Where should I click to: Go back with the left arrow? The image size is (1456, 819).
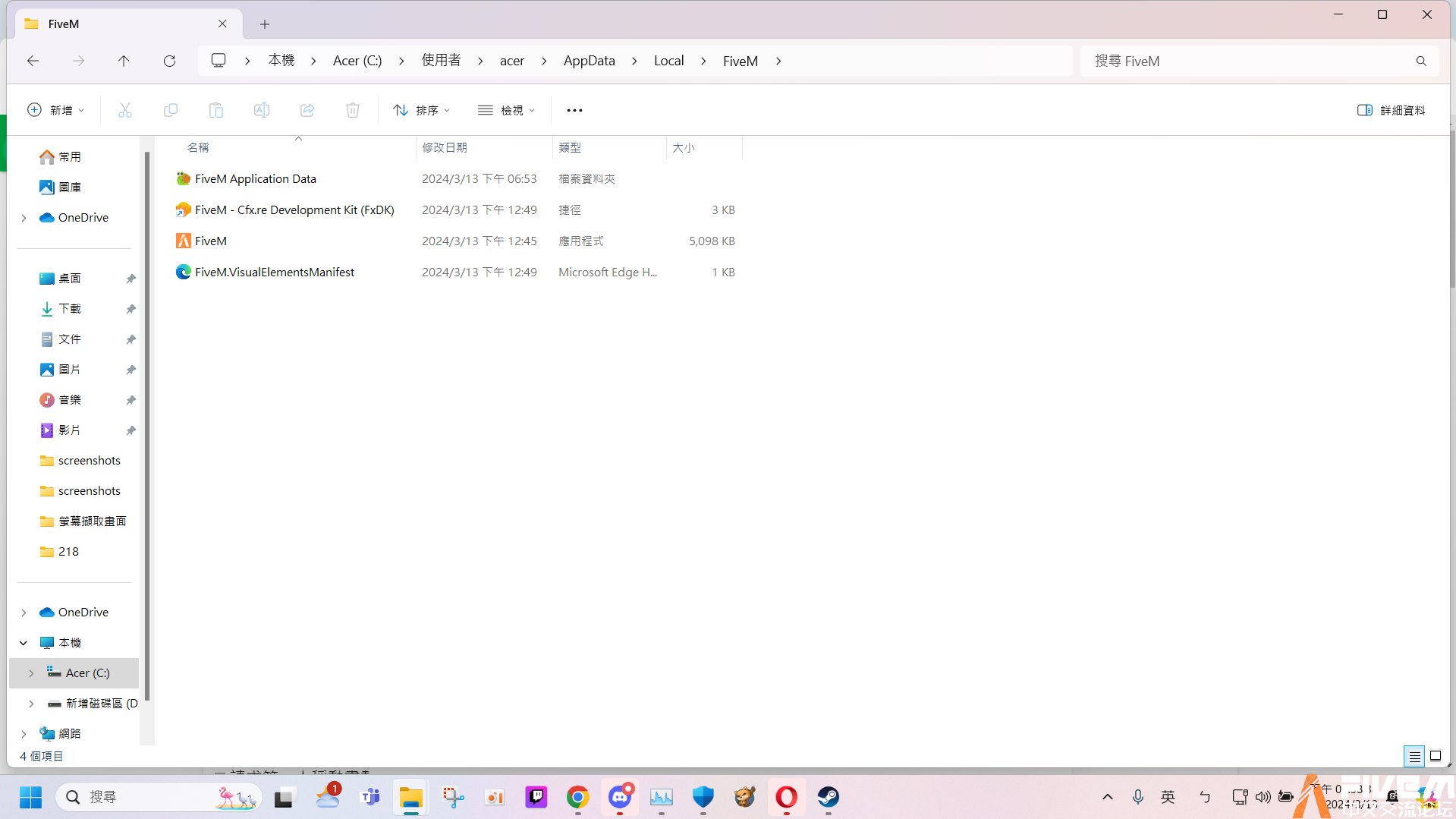tap(33, 61)
